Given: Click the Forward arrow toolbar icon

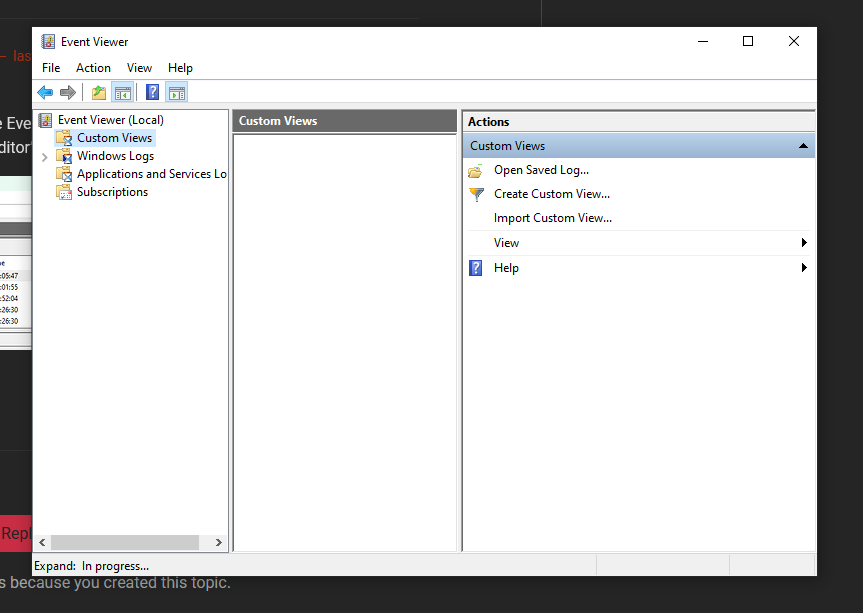Looking at the screenshot, I should (x=68, y=92).
